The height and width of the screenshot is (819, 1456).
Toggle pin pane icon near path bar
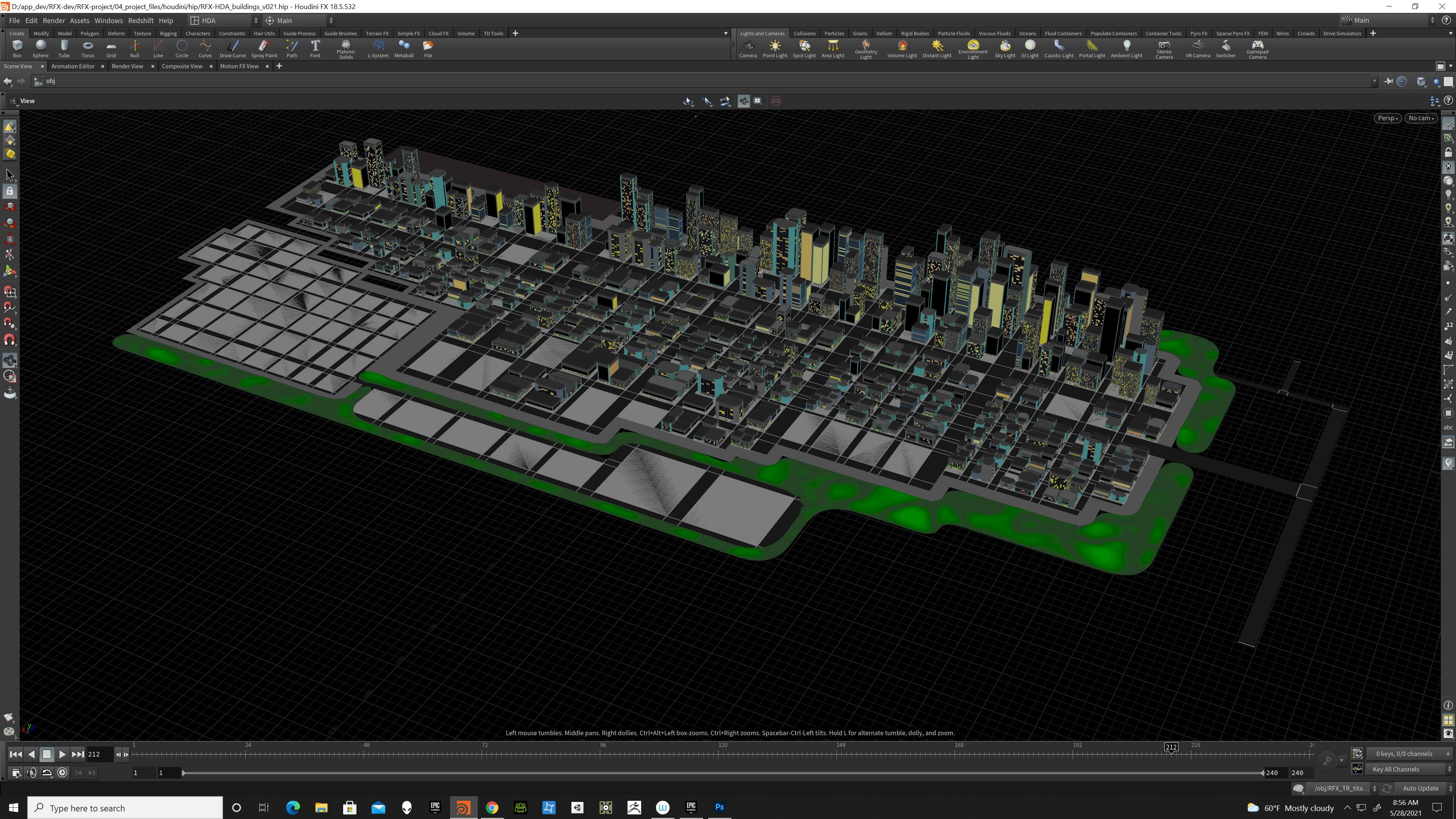pyautogui.click(x=1388, y=82)
